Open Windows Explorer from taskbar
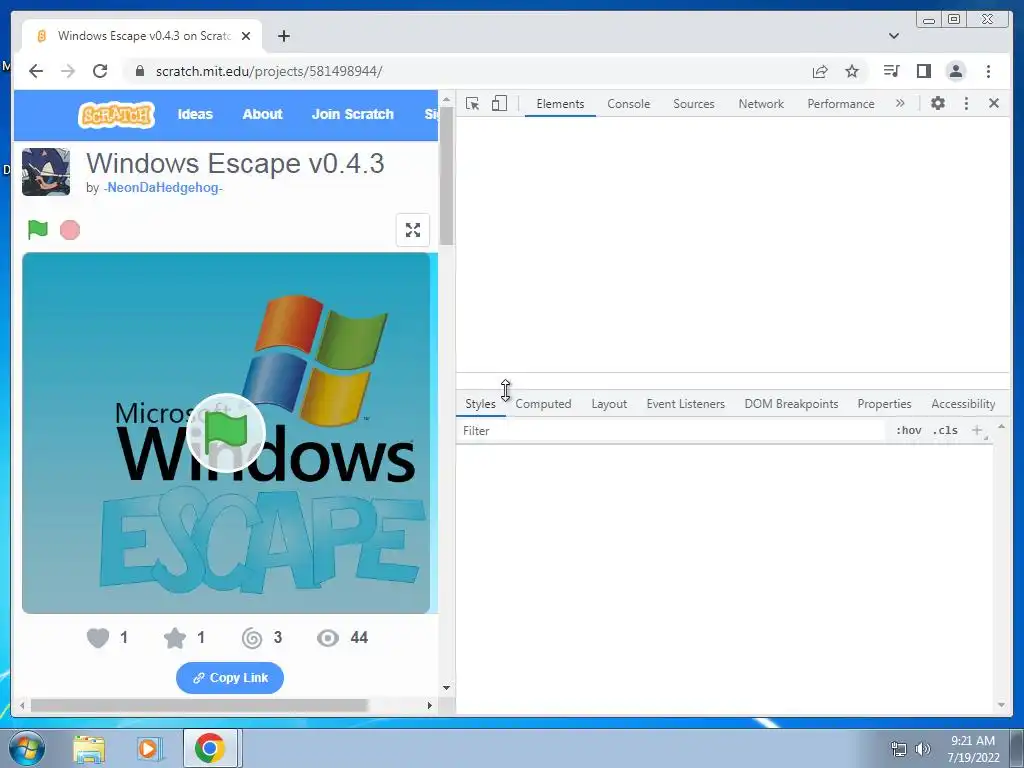Screen dimensions: 1024x768 point(89,749)
